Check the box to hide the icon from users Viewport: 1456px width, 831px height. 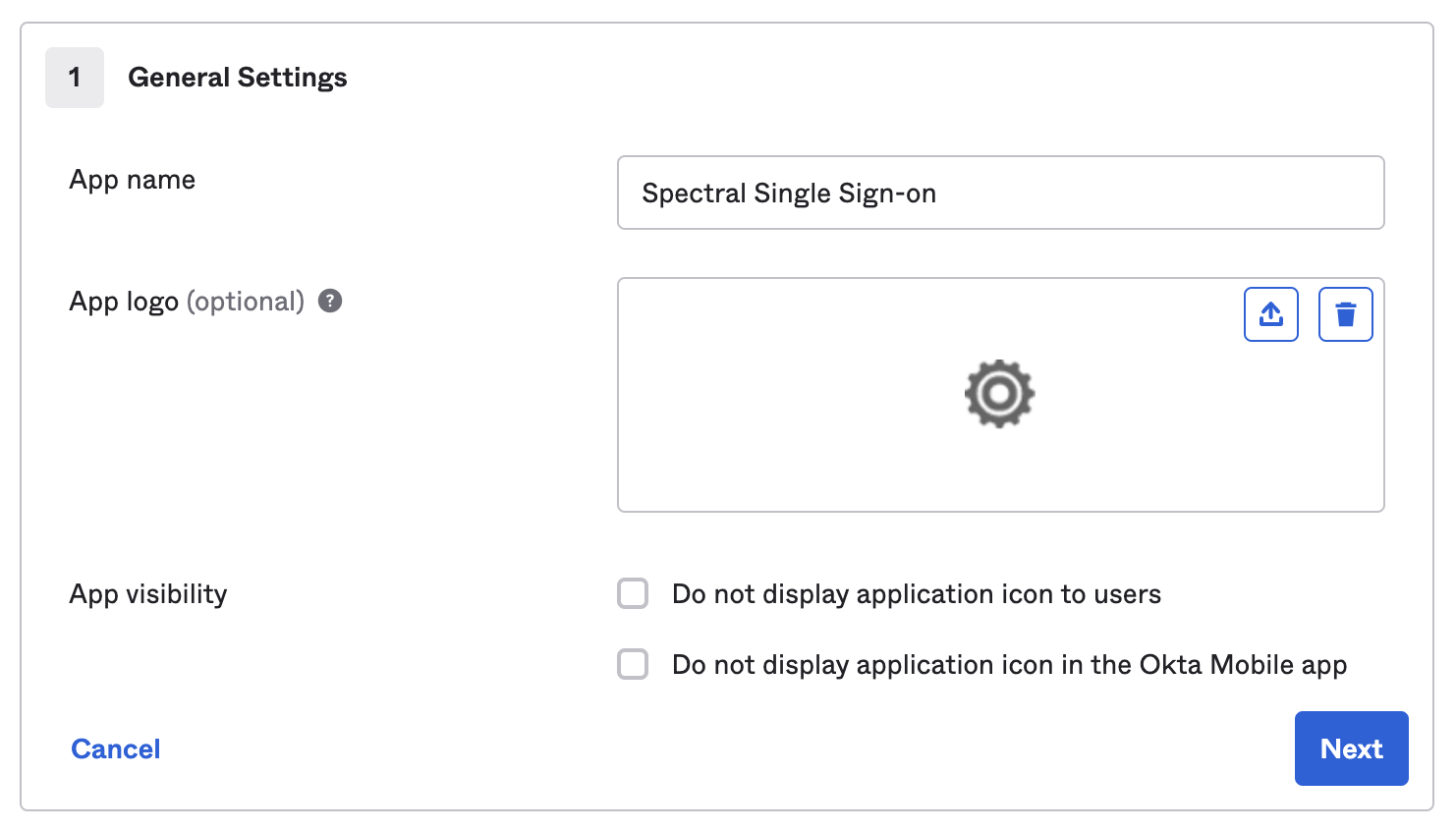633,594
